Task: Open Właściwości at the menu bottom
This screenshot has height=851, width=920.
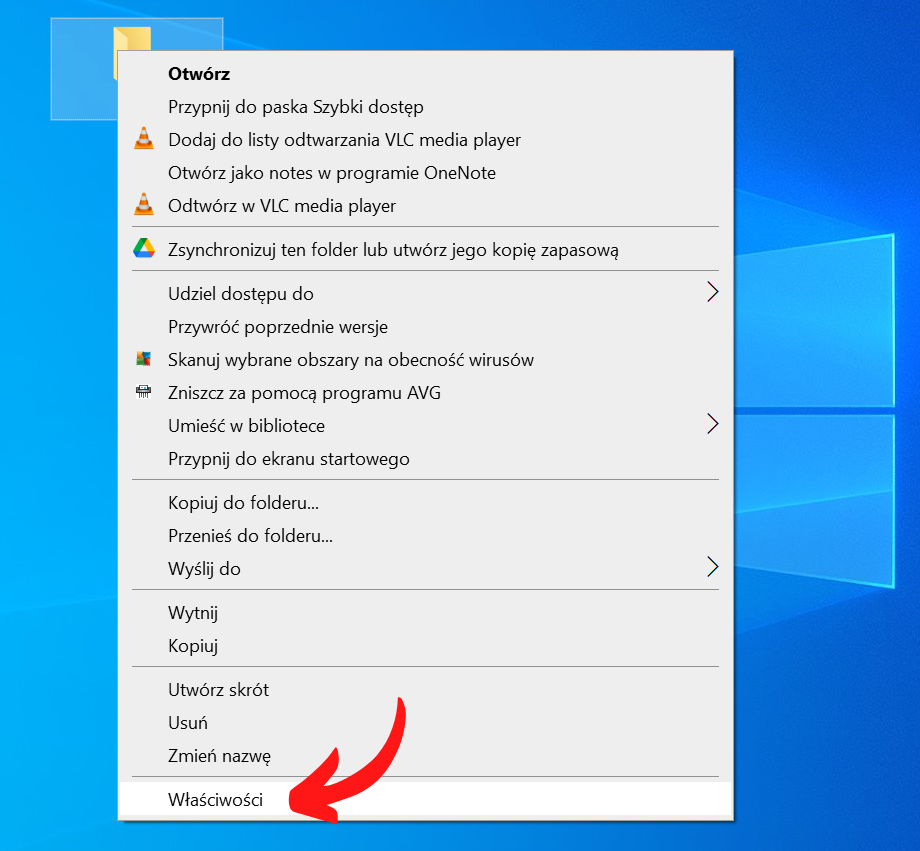Action: 426,799
